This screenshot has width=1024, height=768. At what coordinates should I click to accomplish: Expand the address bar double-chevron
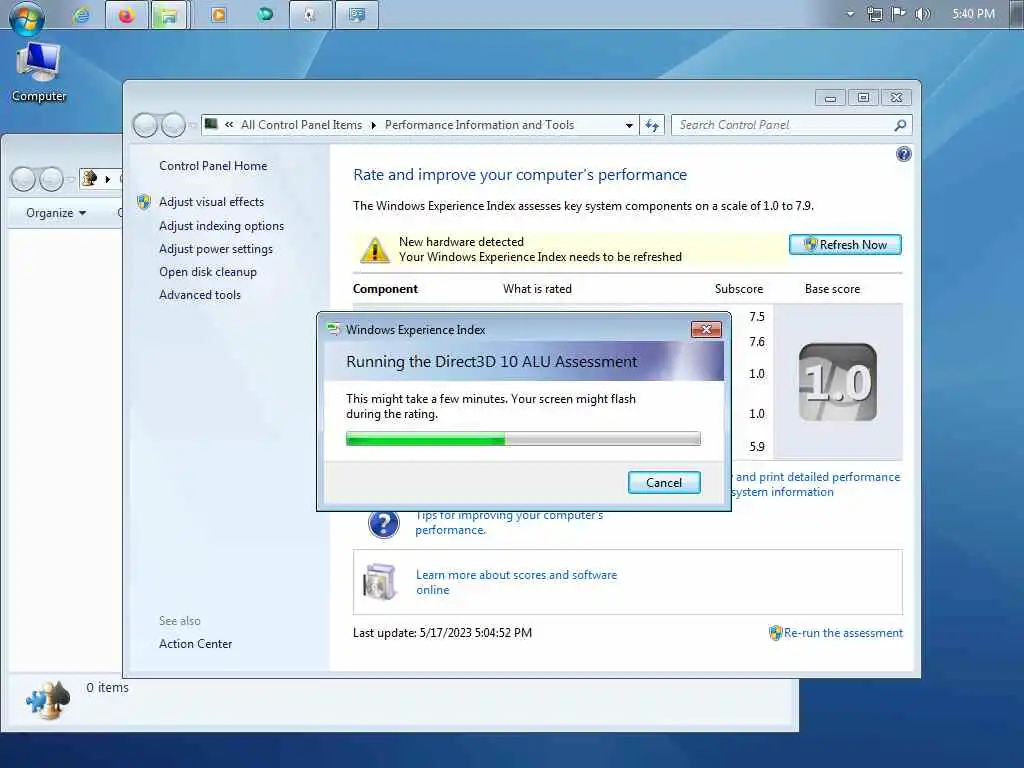point(229,124)
